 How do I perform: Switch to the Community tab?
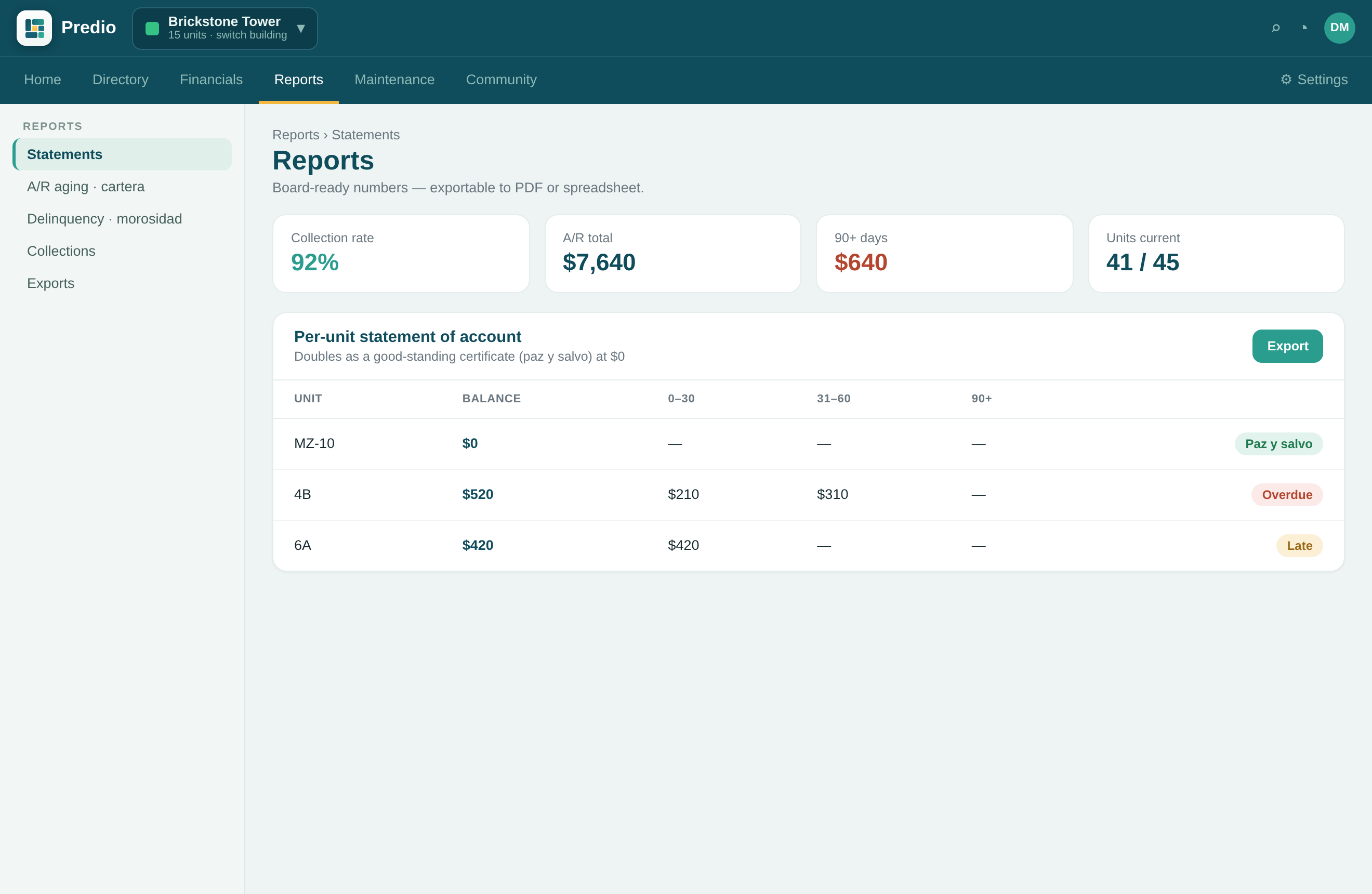pos(501,80)
